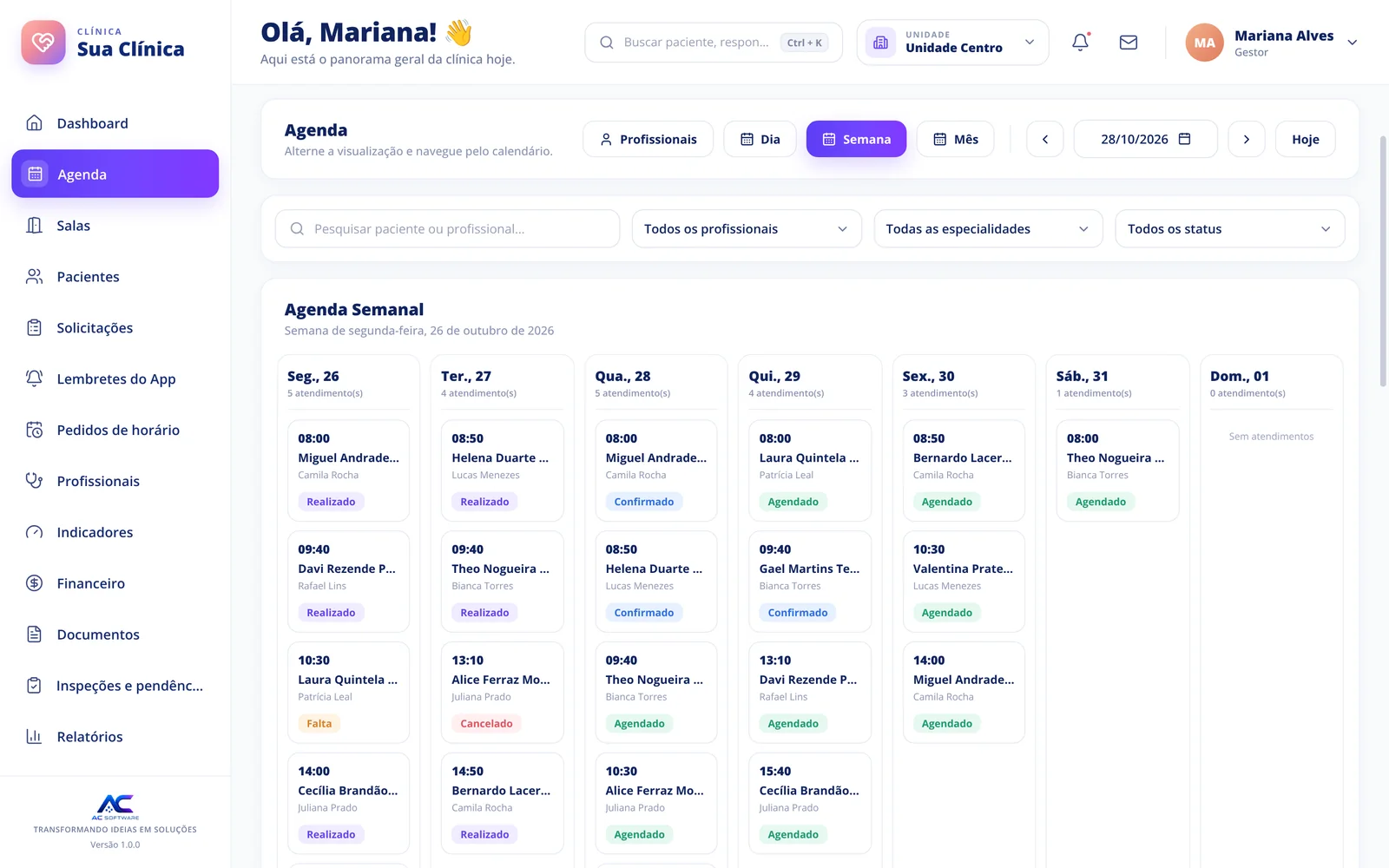
Task: Click the Dashboard home icon
Action: (35, 123)
